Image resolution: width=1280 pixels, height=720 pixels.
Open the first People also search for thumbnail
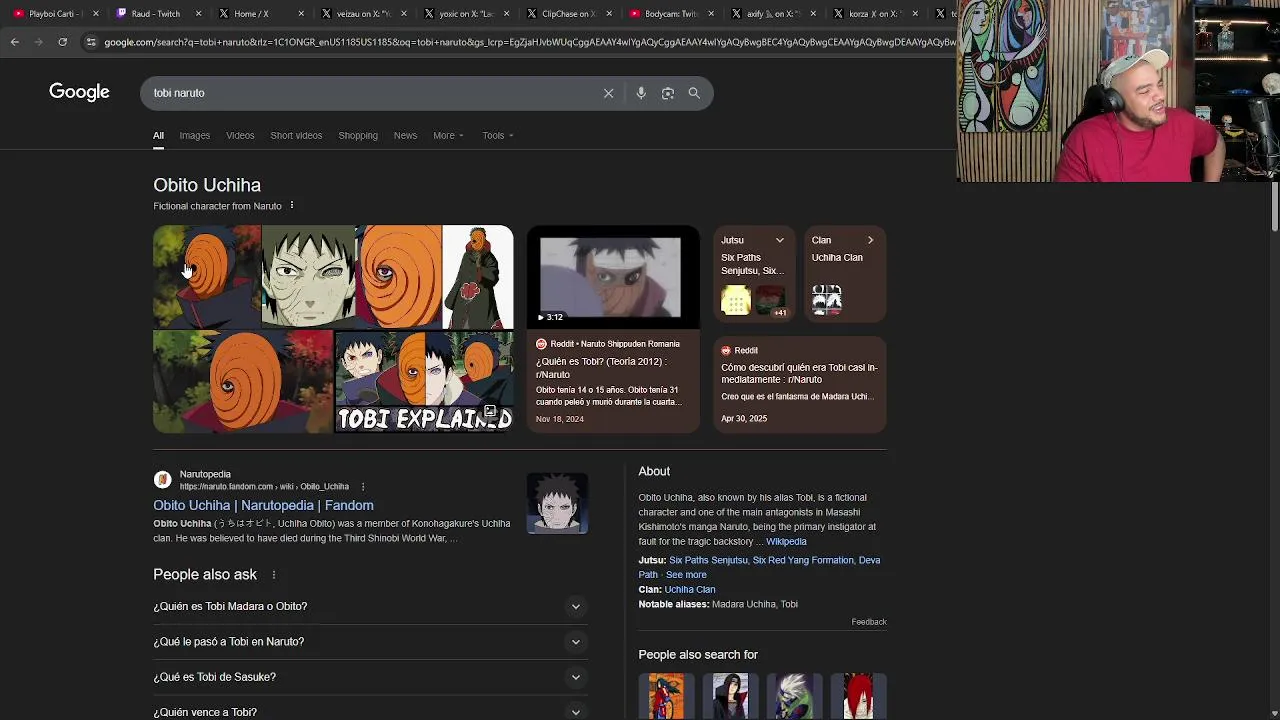666,697
